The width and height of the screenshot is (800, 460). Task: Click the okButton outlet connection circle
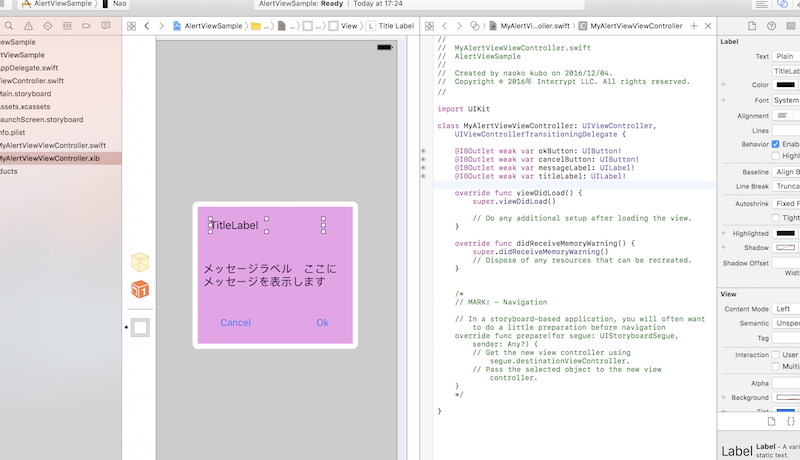(x=423, y=151)
